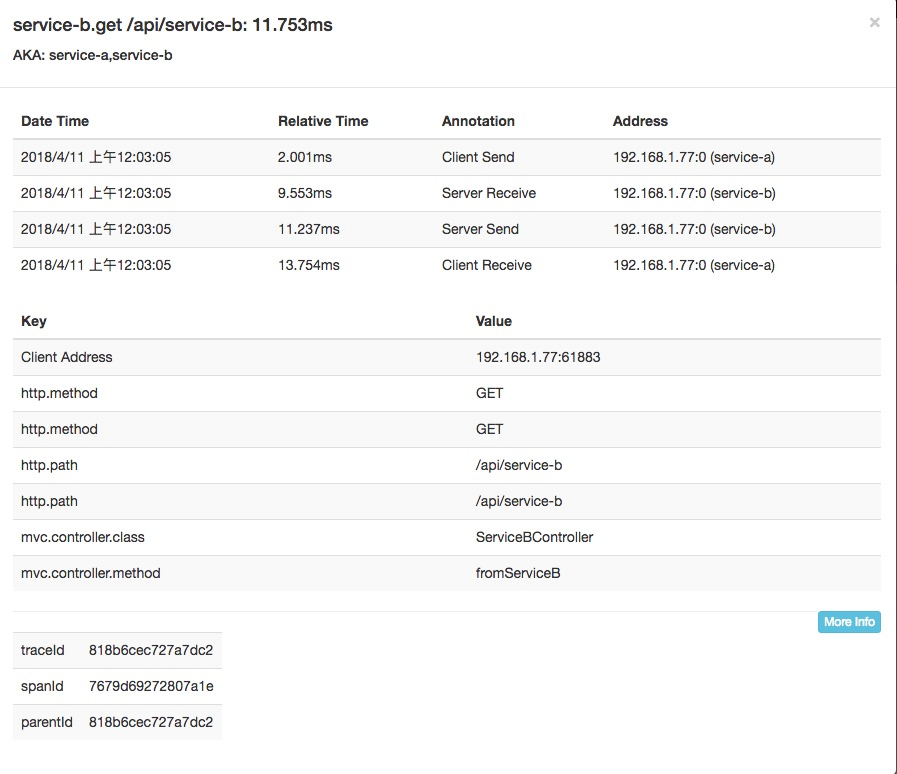Screen dimensions: 897x774
Task: Select the parentId value cell
Action: (x=151, y=722)
